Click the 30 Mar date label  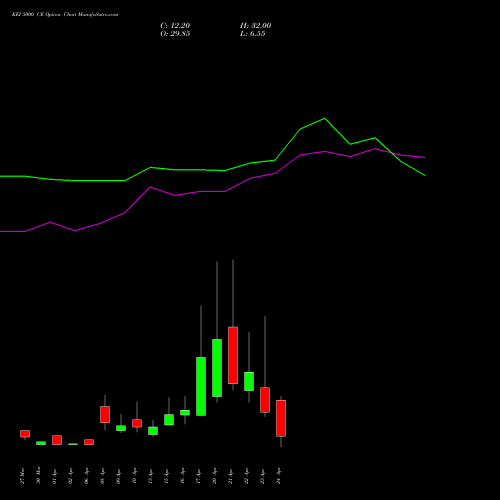click(x=38, y=475)
